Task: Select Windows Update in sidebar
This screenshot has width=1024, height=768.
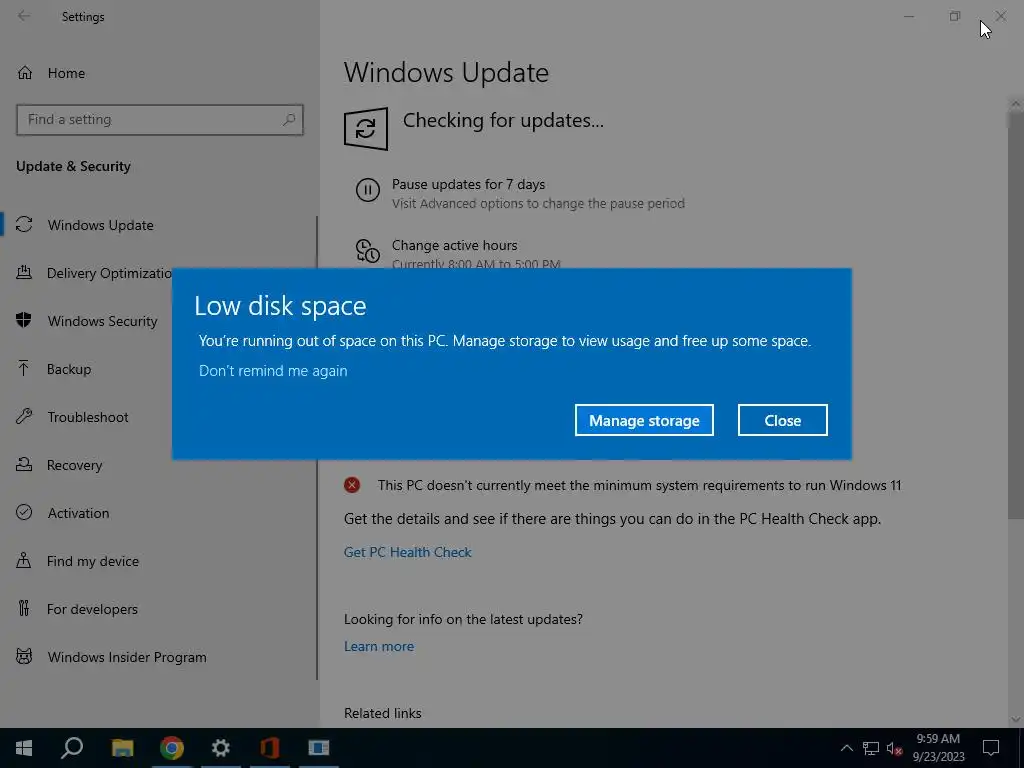Action: [101, 225]
